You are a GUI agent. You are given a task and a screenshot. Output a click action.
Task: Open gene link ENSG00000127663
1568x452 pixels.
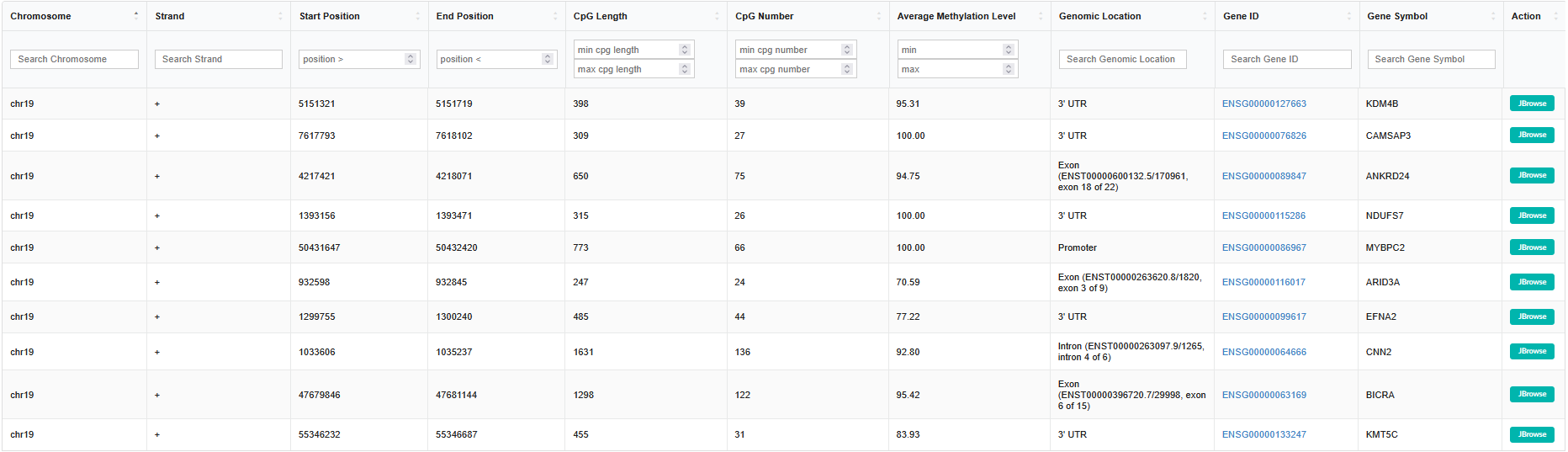[1263, 104]
